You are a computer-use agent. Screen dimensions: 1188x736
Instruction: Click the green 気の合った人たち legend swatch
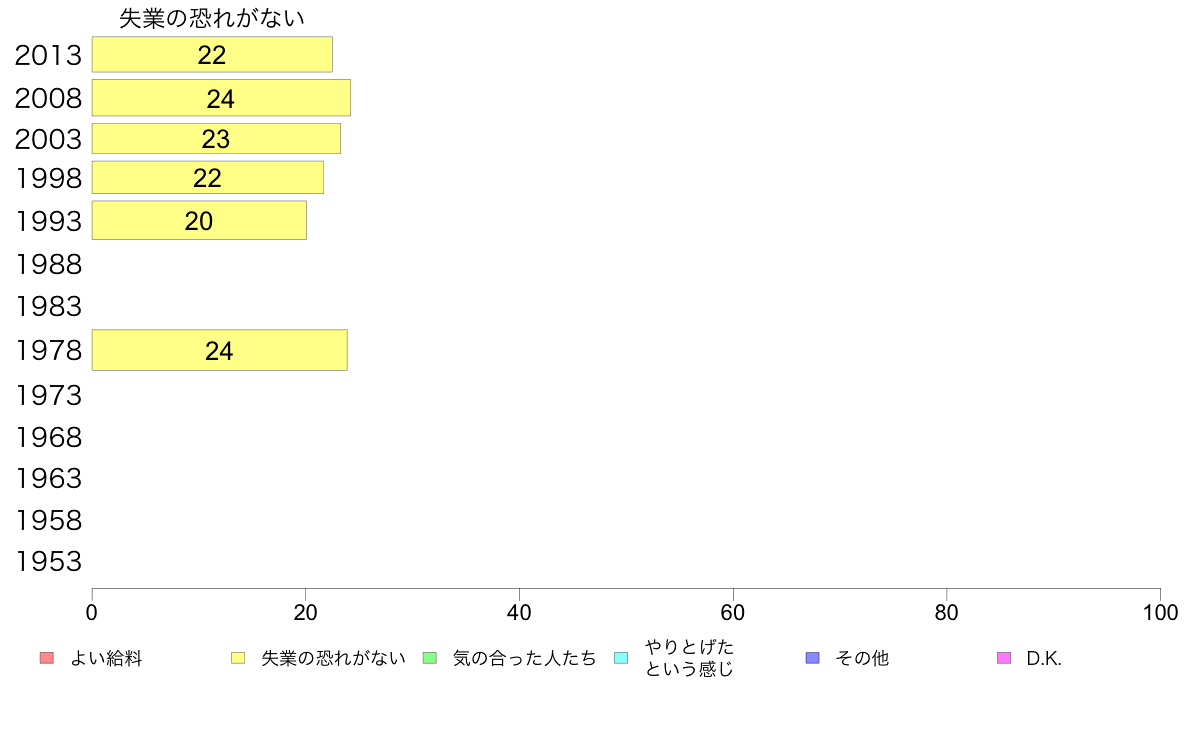(x=430, y=658)
